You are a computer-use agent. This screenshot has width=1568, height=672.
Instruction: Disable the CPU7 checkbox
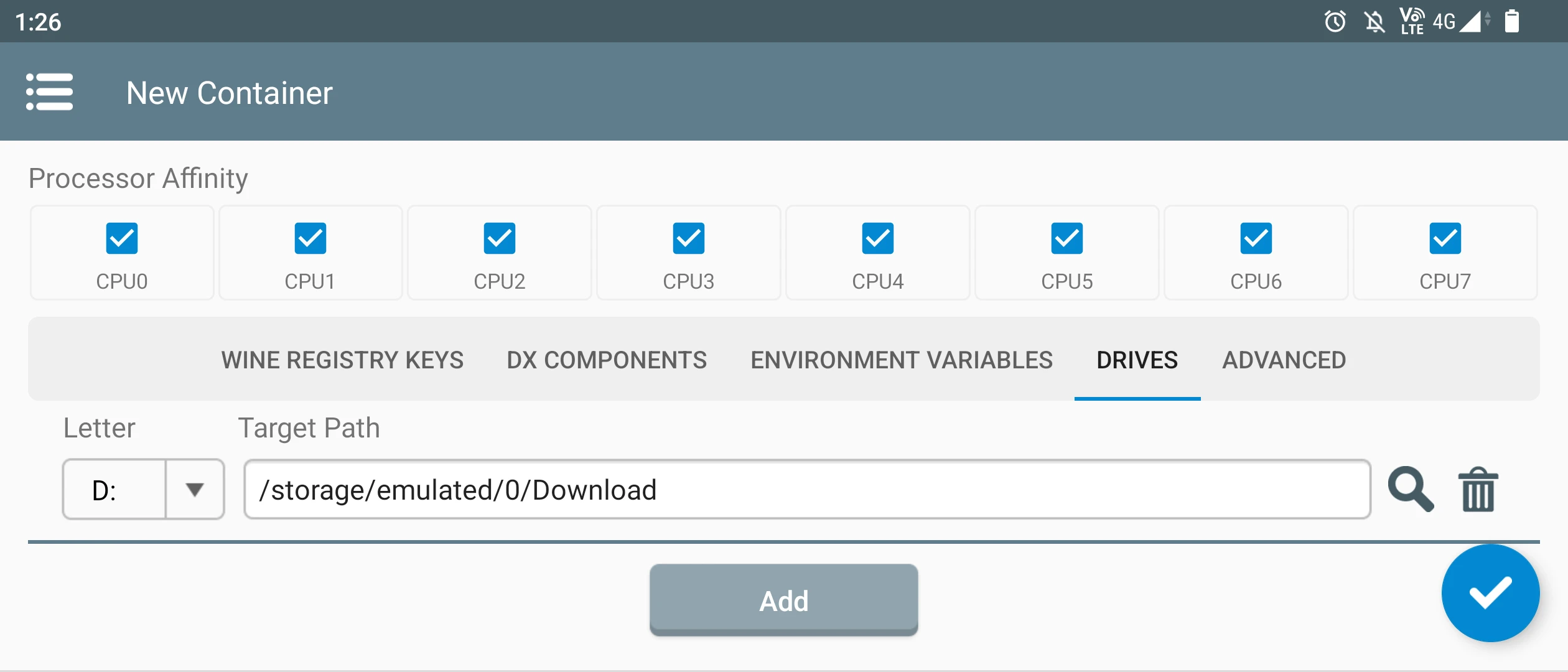1445,238
